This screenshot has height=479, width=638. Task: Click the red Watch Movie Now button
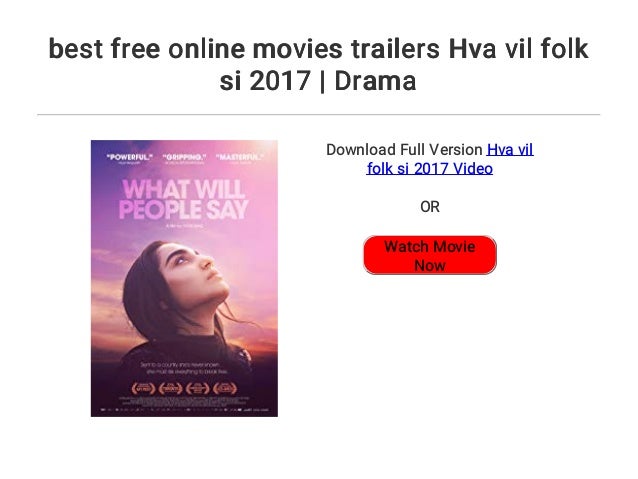tap(430, 255)
